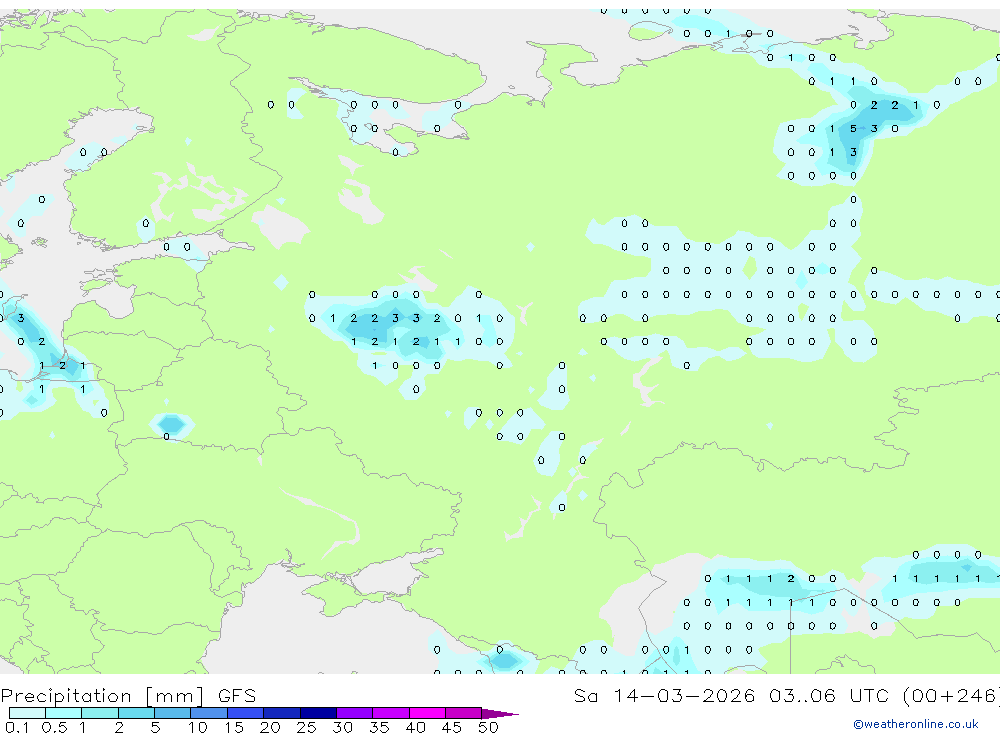
Task: Click legend label '20'
Action: click(270, 727)
